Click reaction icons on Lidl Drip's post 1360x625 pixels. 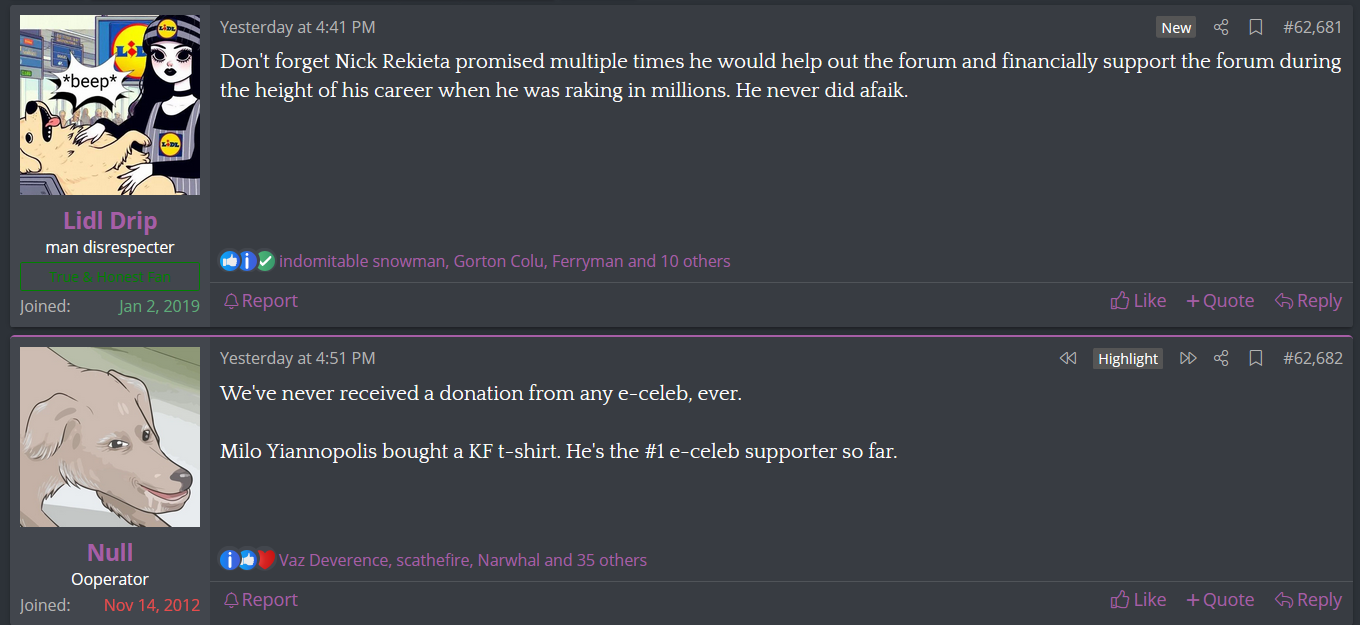(247, 261)
